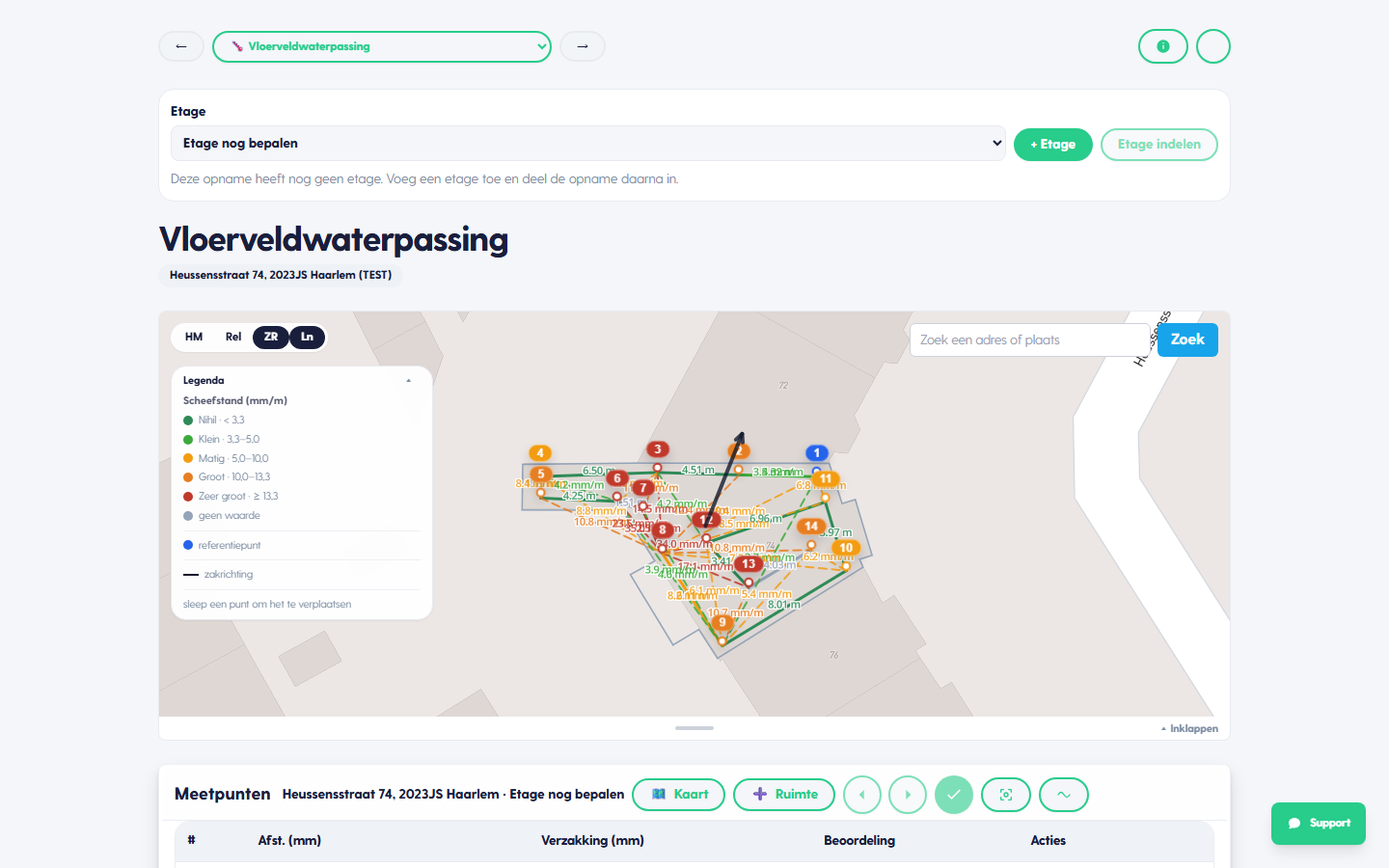
Task: Select measurement point marker 13 on map
Action: click(749, 563)
